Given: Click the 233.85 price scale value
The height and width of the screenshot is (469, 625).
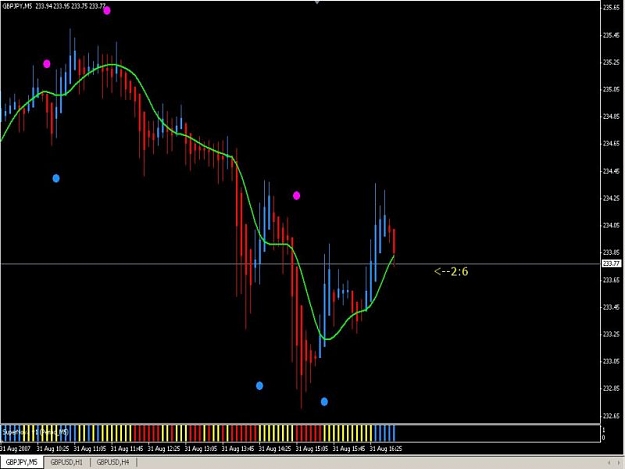Looking at the screenshot, I should click(x=611, y=253).
